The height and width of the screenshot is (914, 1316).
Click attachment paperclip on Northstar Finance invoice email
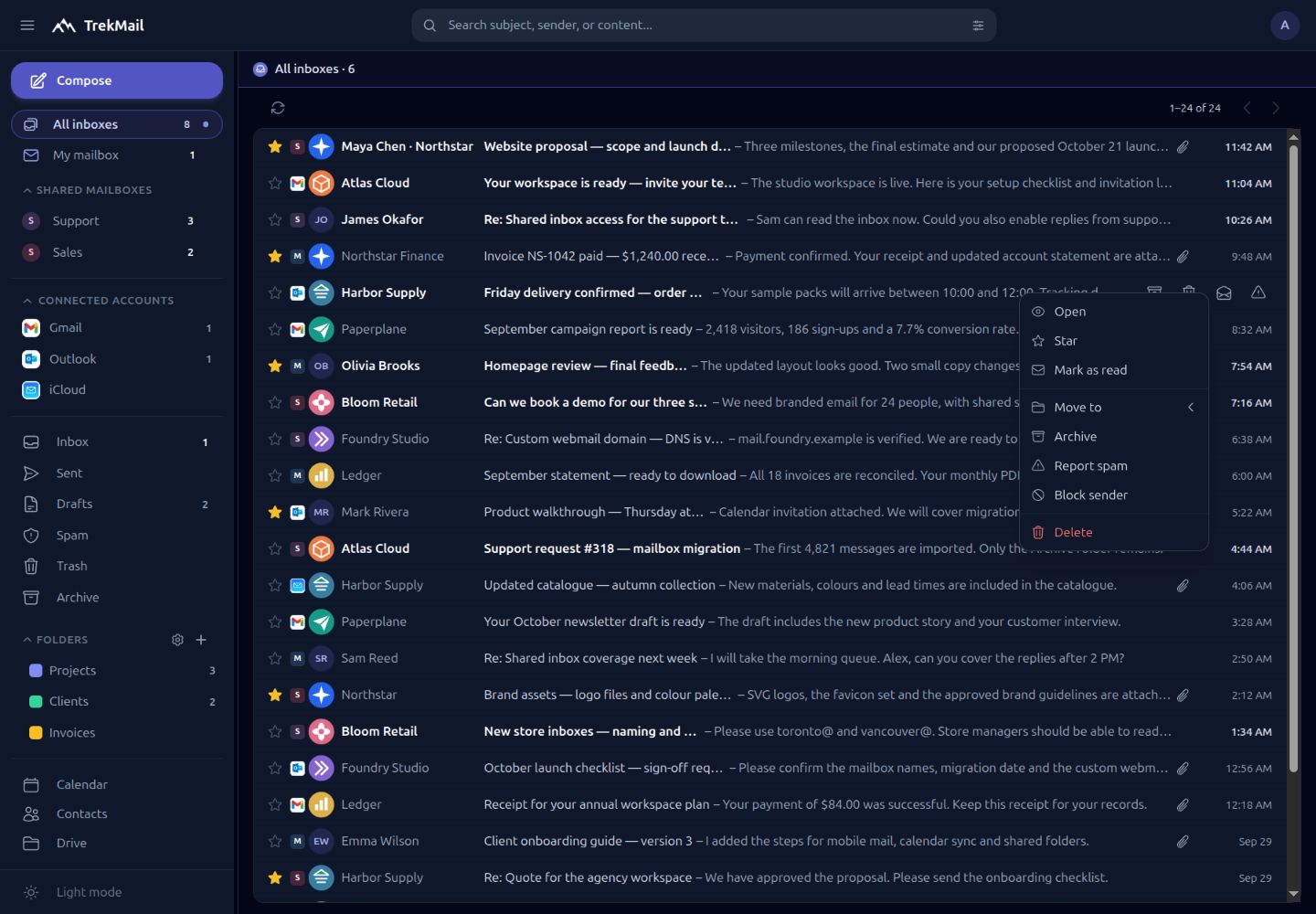pyautogui.click(x=1183, y=256)
